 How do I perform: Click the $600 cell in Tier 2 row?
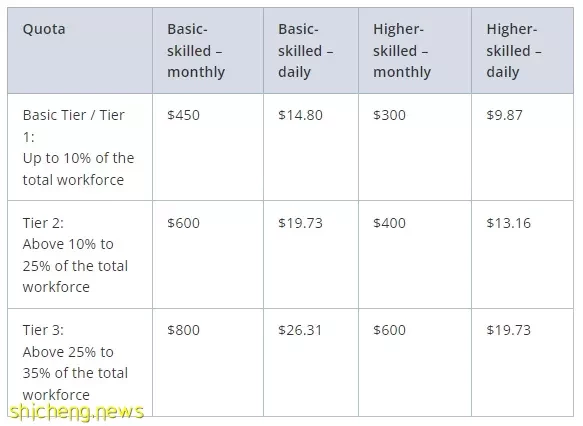coord(208,255)
